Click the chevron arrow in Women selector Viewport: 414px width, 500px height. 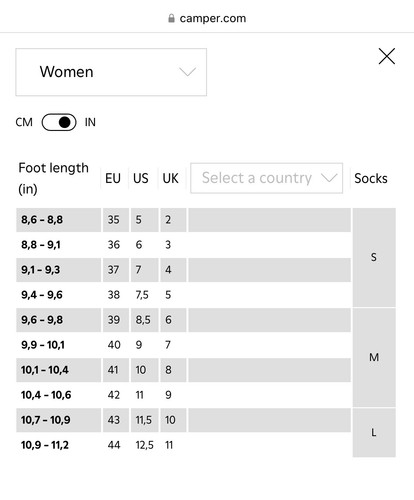[x=187, y=72]
